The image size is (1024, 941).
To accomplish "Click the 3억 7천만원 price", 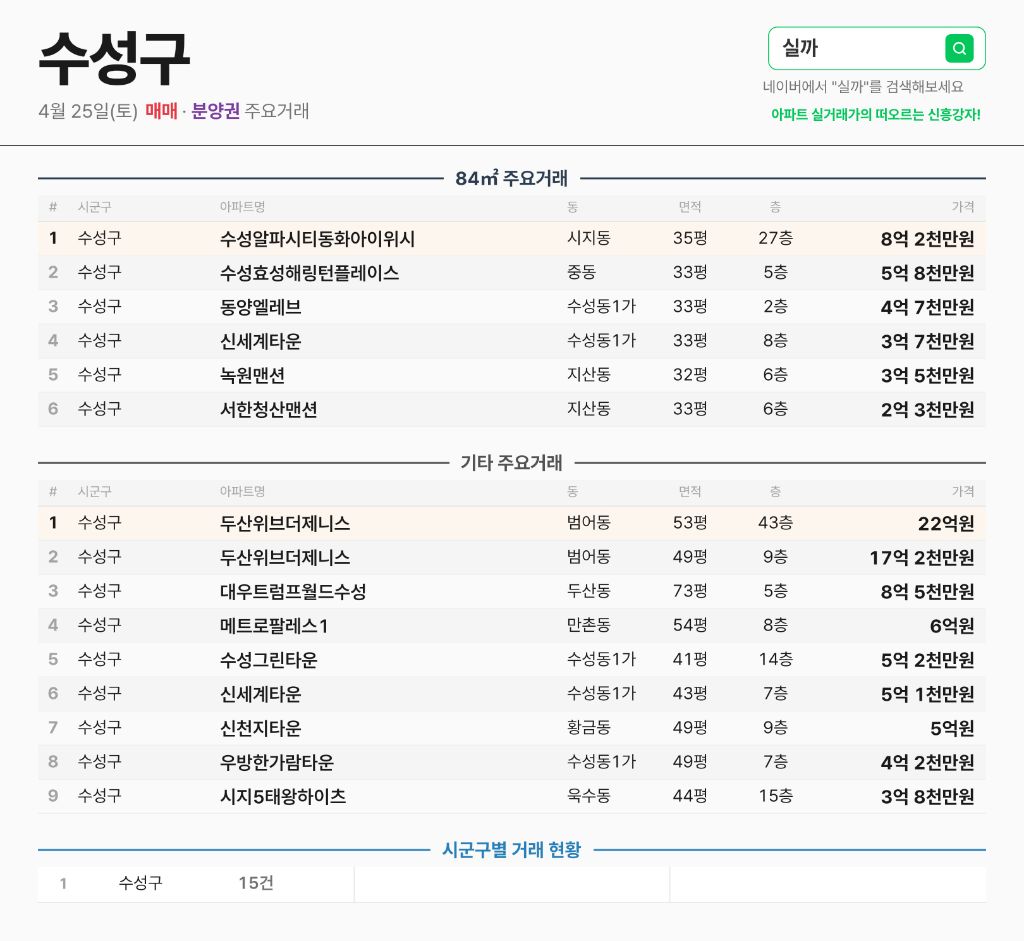I will click(x=927, y=341).
